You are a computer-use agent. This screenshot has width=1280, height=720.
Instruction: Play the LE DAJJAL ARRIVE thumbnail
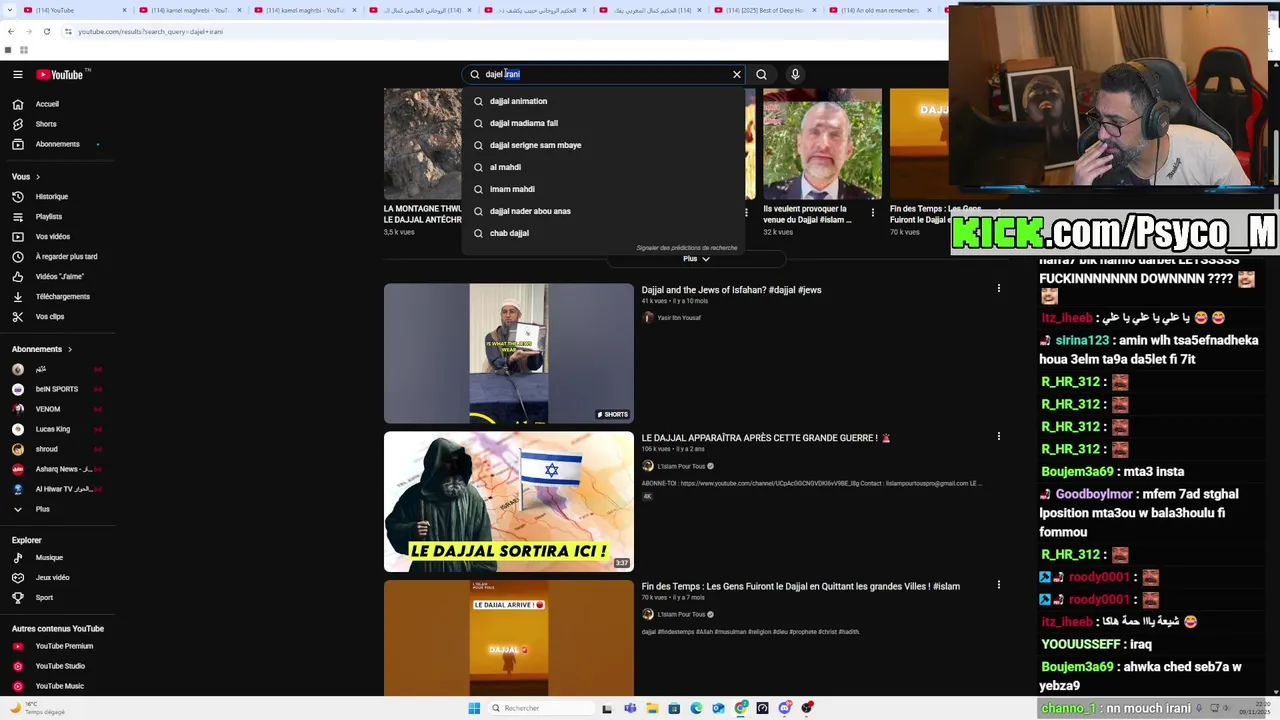pos(508,638)
